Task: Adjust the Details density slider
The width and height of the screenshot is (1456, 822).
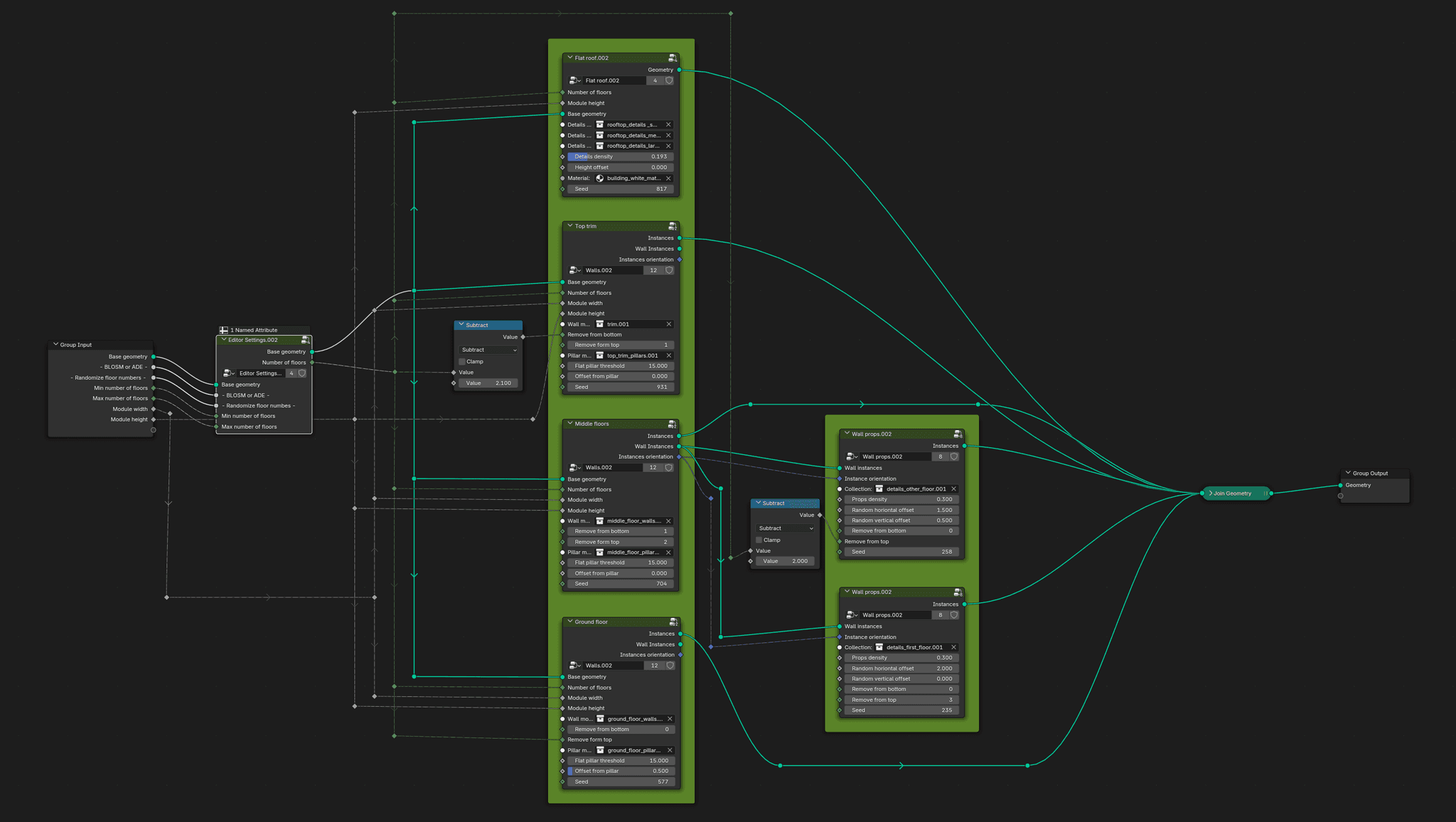Action: coord(621,156)
